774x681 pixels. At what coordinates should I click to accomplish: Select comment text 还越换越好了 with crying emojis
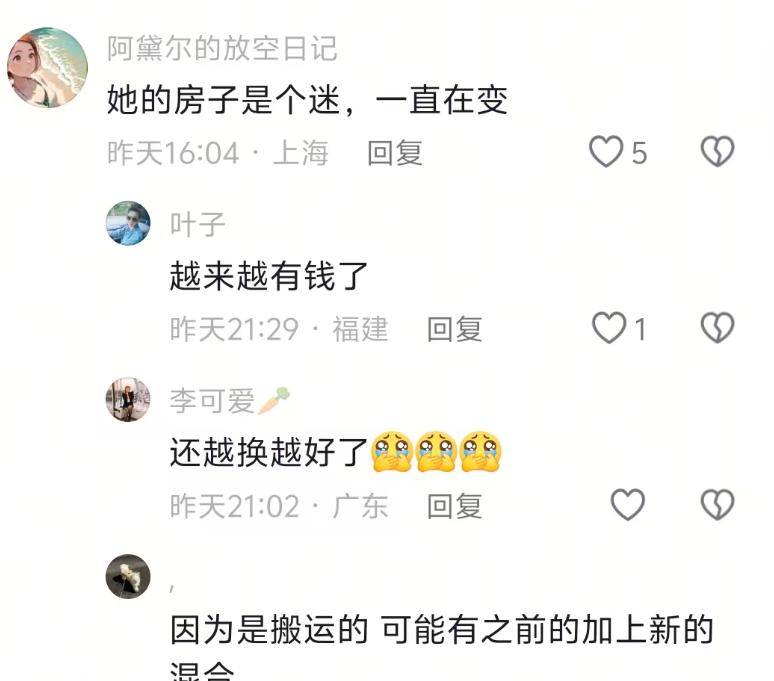(336, 452)
